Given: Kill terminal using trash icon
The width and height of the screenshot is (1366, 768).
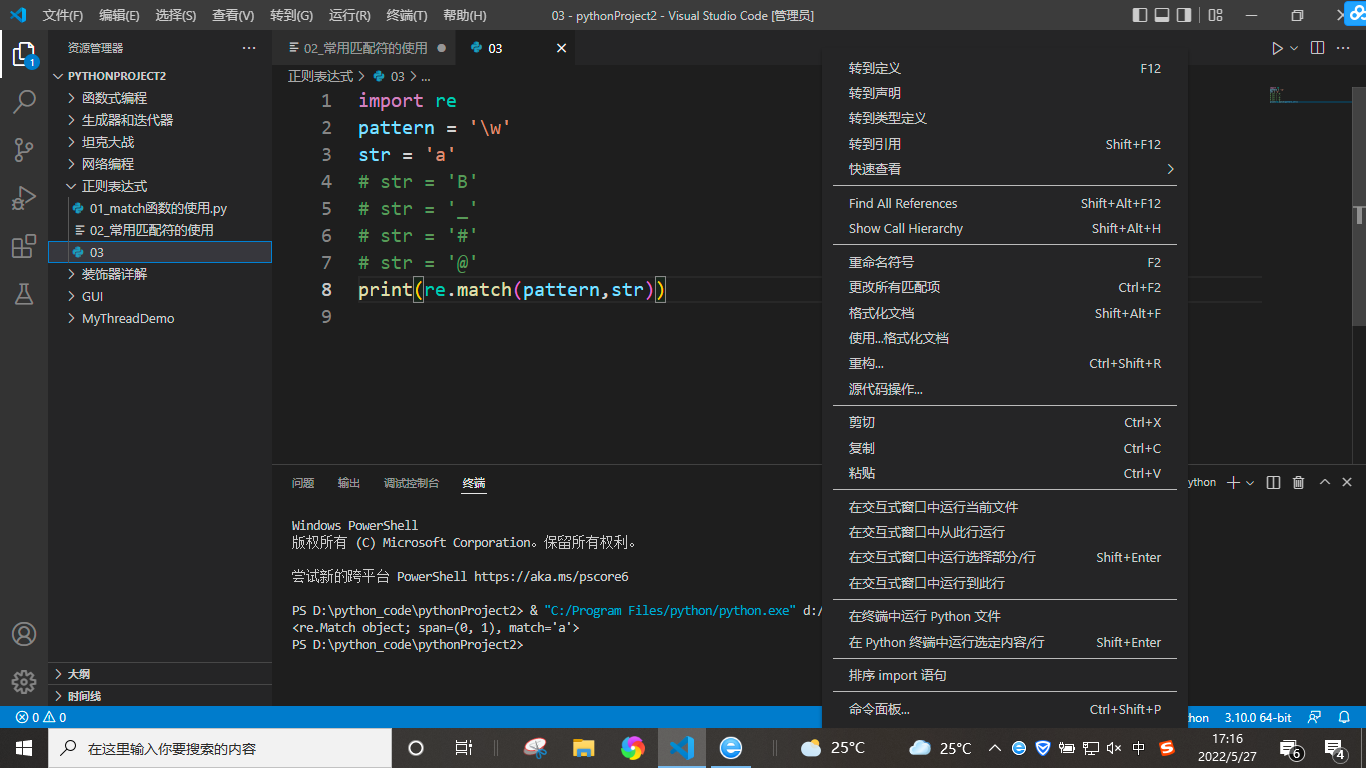Looking at the screenshot, I should (x=1299, y=482).
